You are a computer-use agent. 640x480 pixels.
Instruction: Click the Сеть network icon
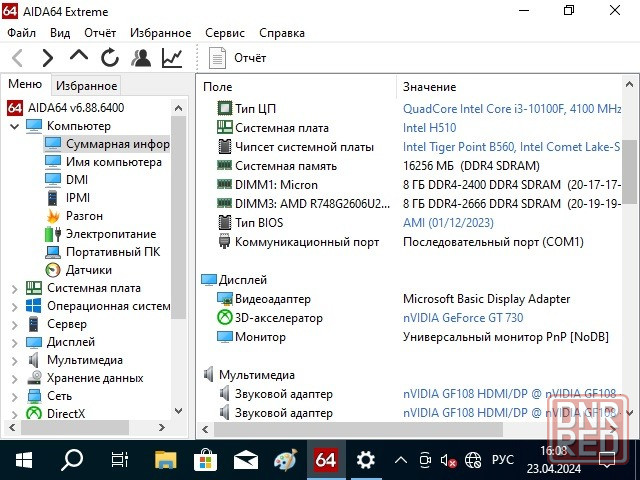point(34,396)
